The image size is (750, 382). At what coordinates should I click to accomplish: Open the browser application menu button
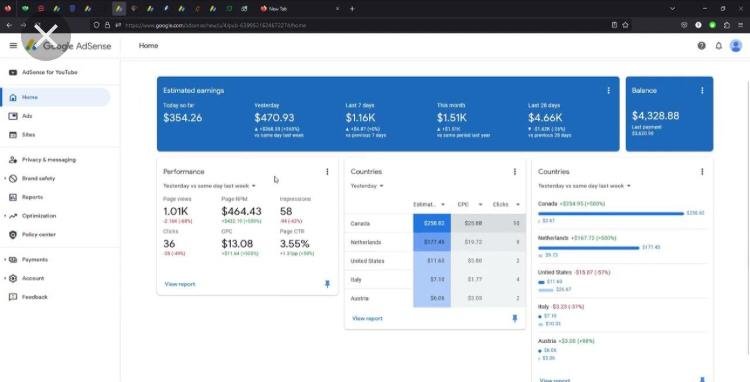point(740,25)
